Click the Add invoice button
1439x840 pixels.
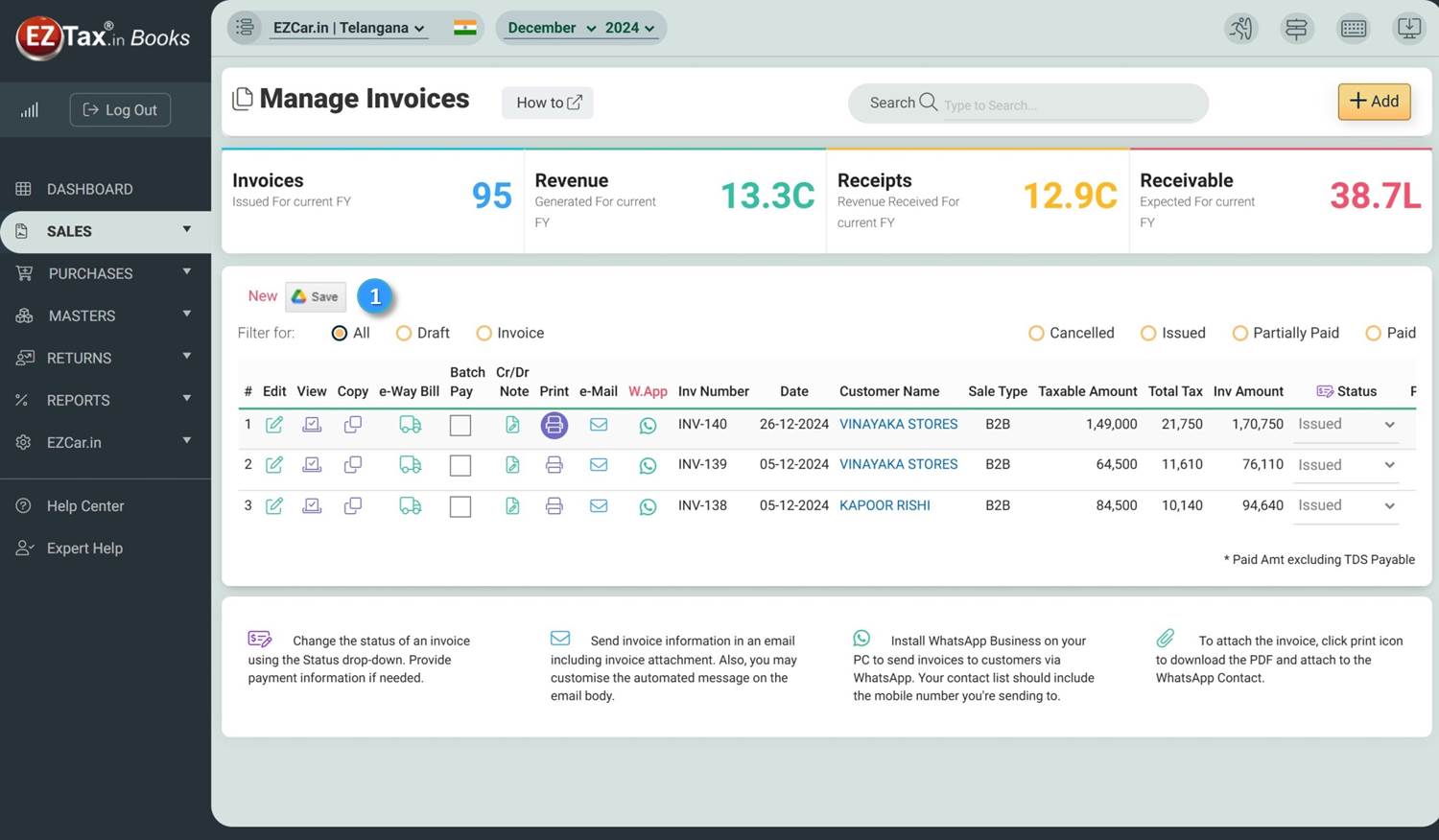click(x=1374, y=102)
